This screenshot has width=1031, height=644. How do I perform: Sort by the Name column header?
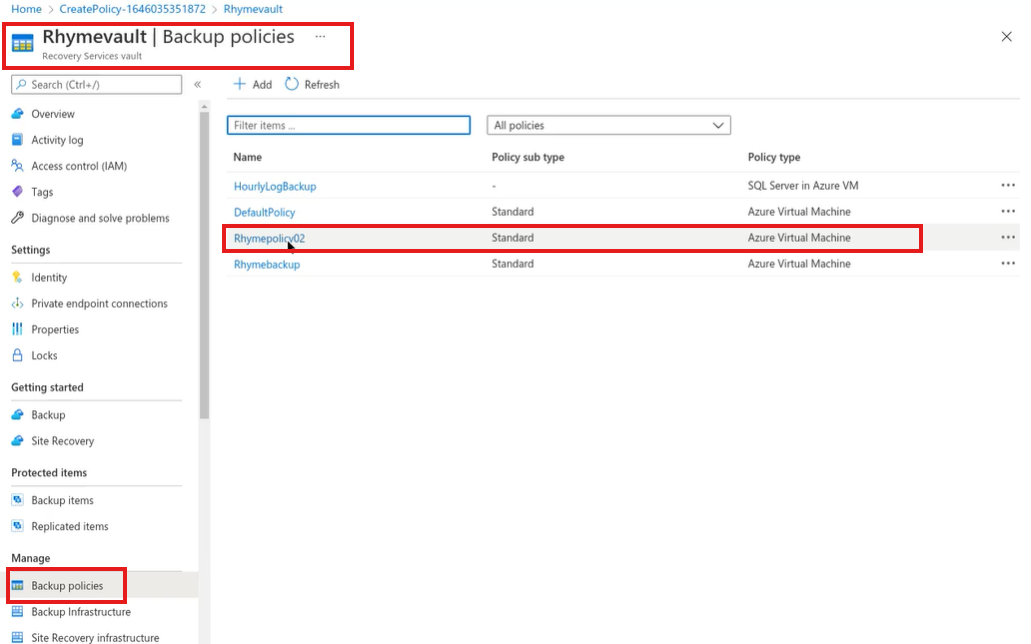[247, 157]
